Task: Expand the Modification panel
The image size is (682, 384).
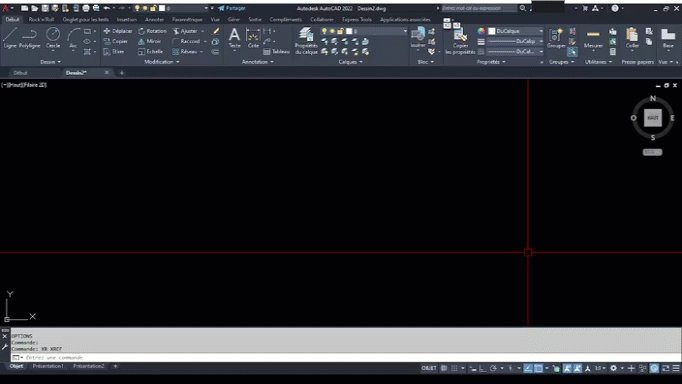Action: pyautogui.click(x=162, y=62)
